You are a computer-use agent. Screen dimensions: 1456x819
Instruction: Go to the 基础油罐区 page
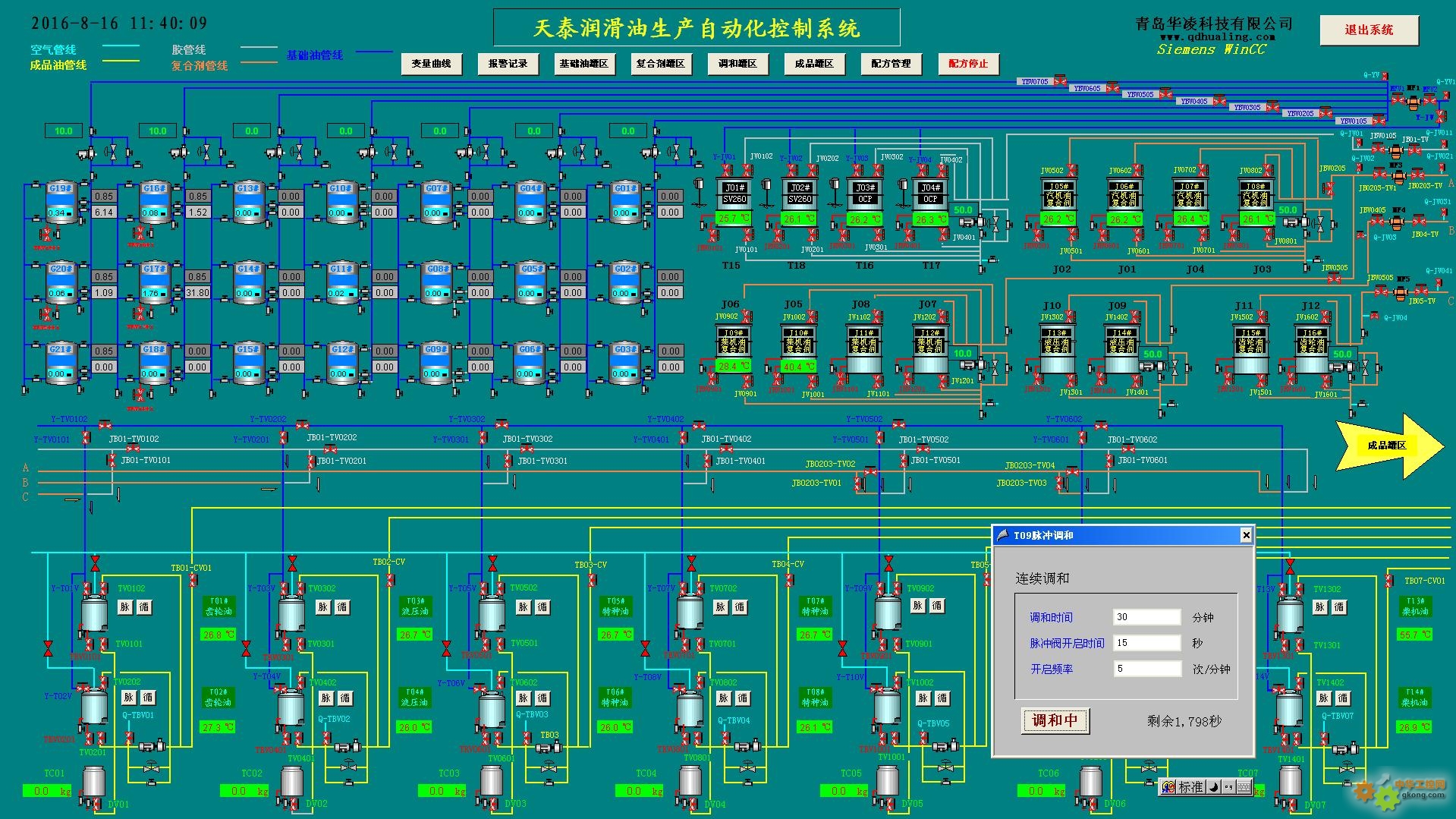(x=584, y=64)
